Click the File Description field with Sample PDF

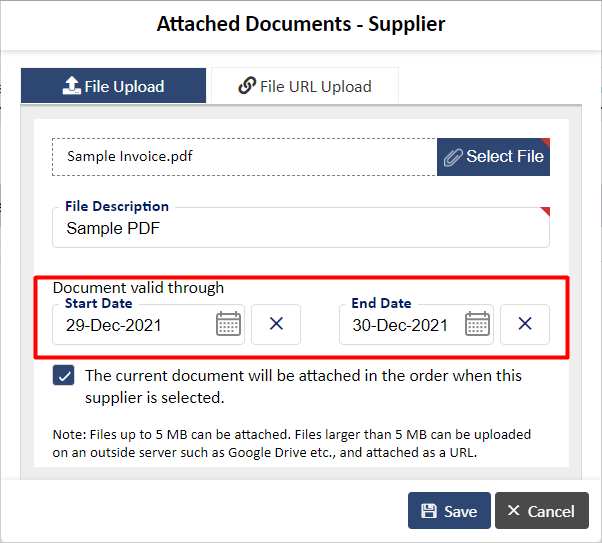pyautogui.click(x=301, y=228)
